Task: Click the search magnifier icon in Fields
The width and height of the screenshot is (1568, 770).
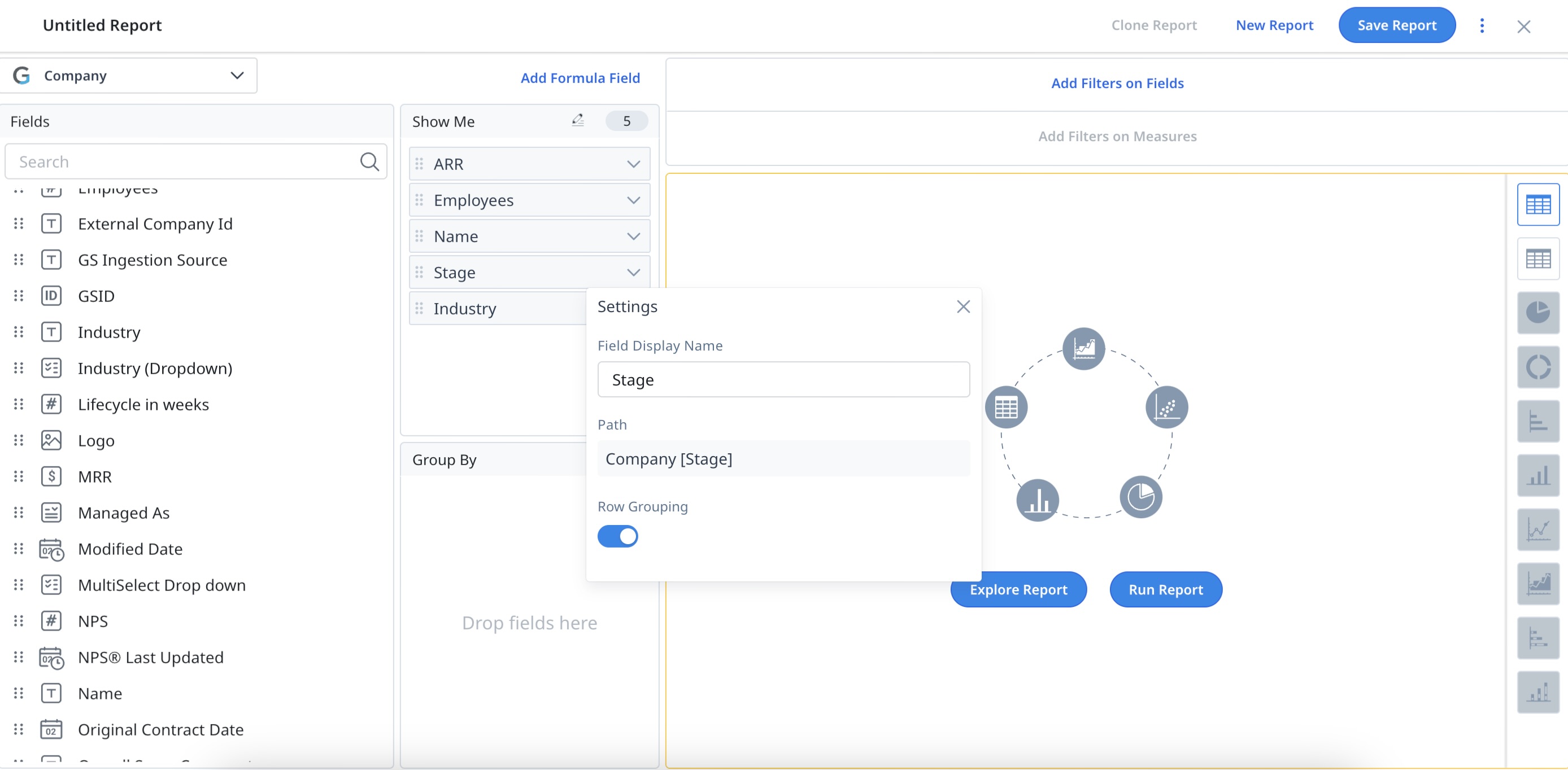Action: click(369, 162)
